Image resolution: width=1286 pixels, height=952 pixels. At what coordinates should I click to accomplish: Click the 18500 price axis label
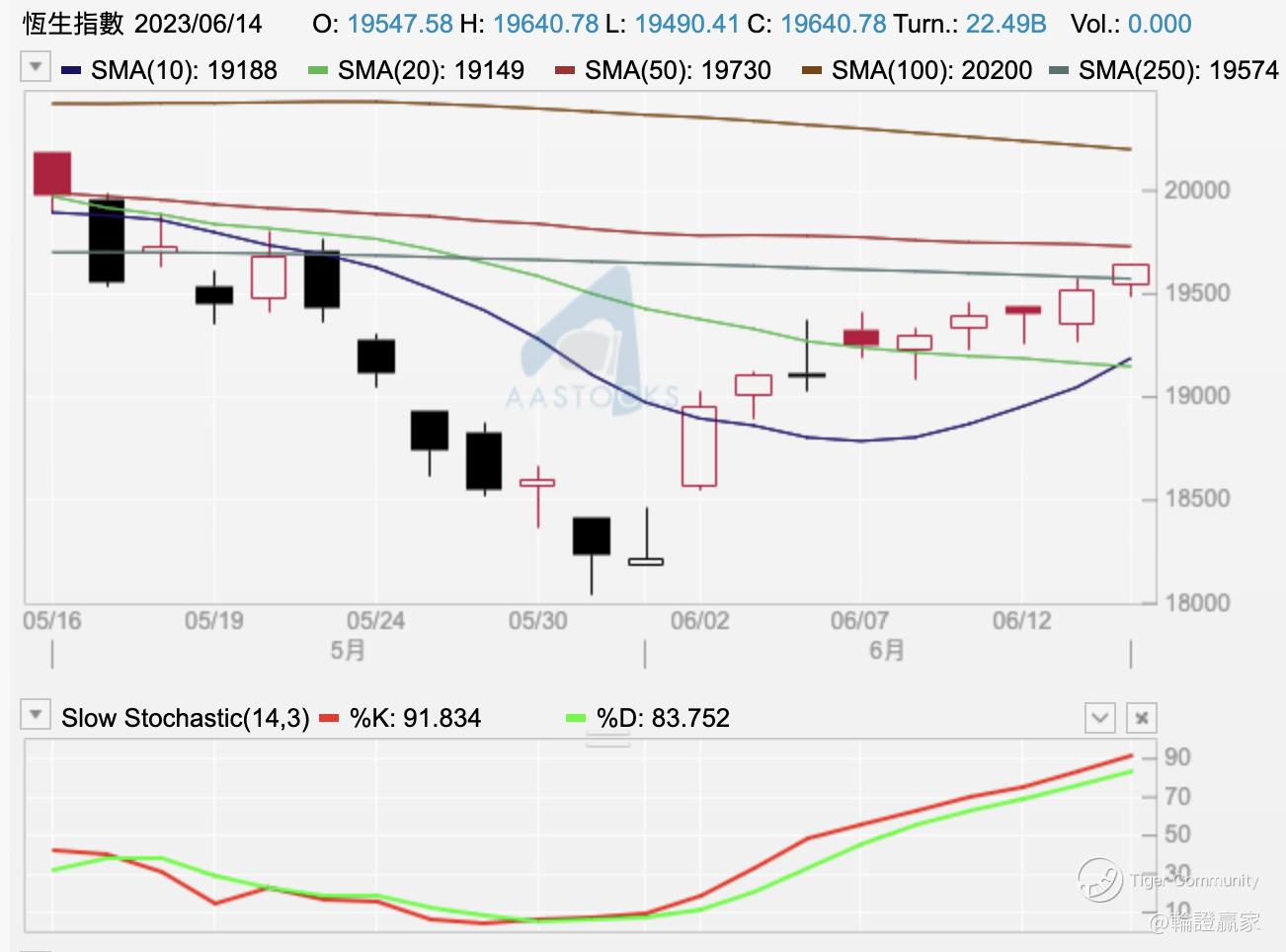(x=1197, y=499)
